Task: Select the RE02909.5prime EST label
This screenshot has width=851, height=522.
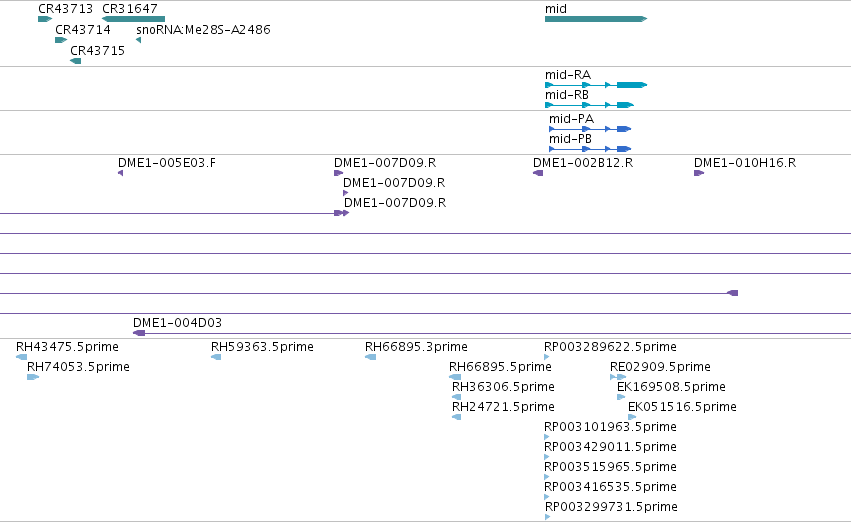Action: [661, 367]
